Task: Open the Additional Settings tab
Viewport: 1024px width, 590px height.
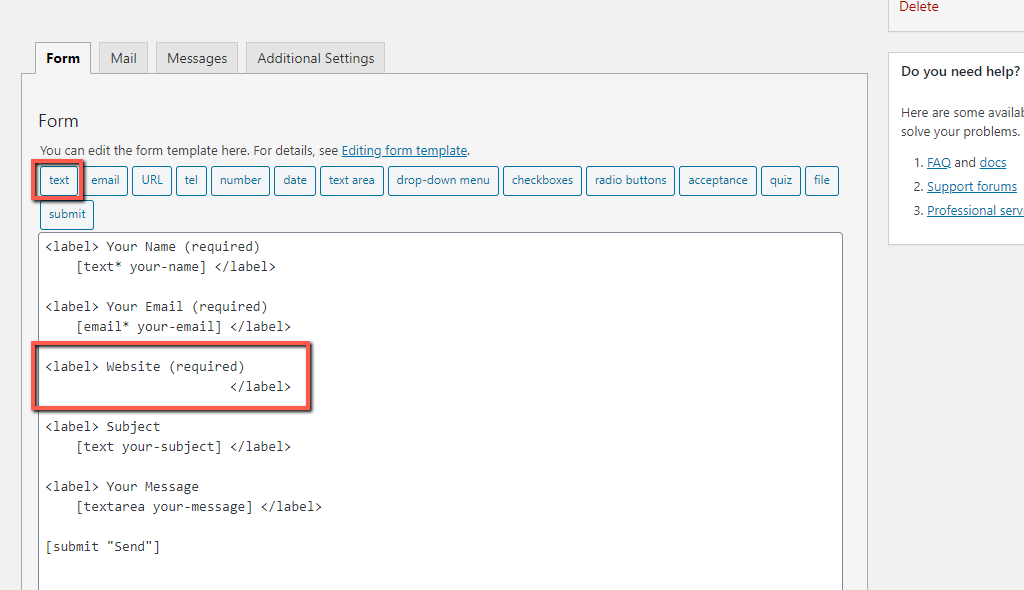Action: pyautogui.click(x=315, y=58)
